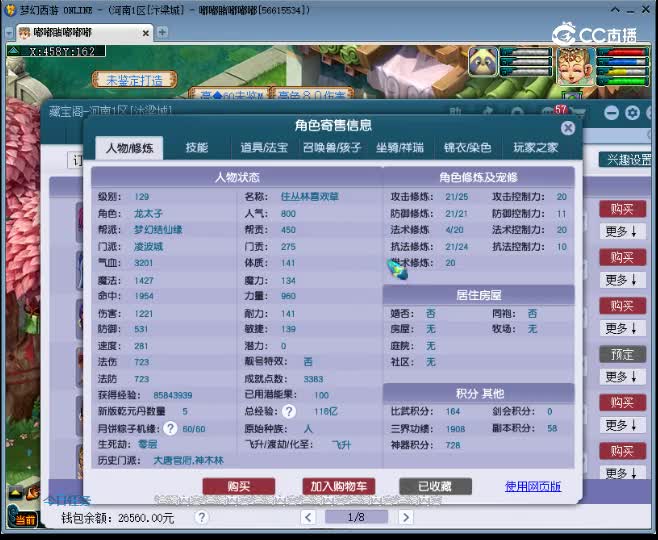The image size is (658, 540).
Task: Click the help icon beside 钱包余额
Action: coord(201,517)
